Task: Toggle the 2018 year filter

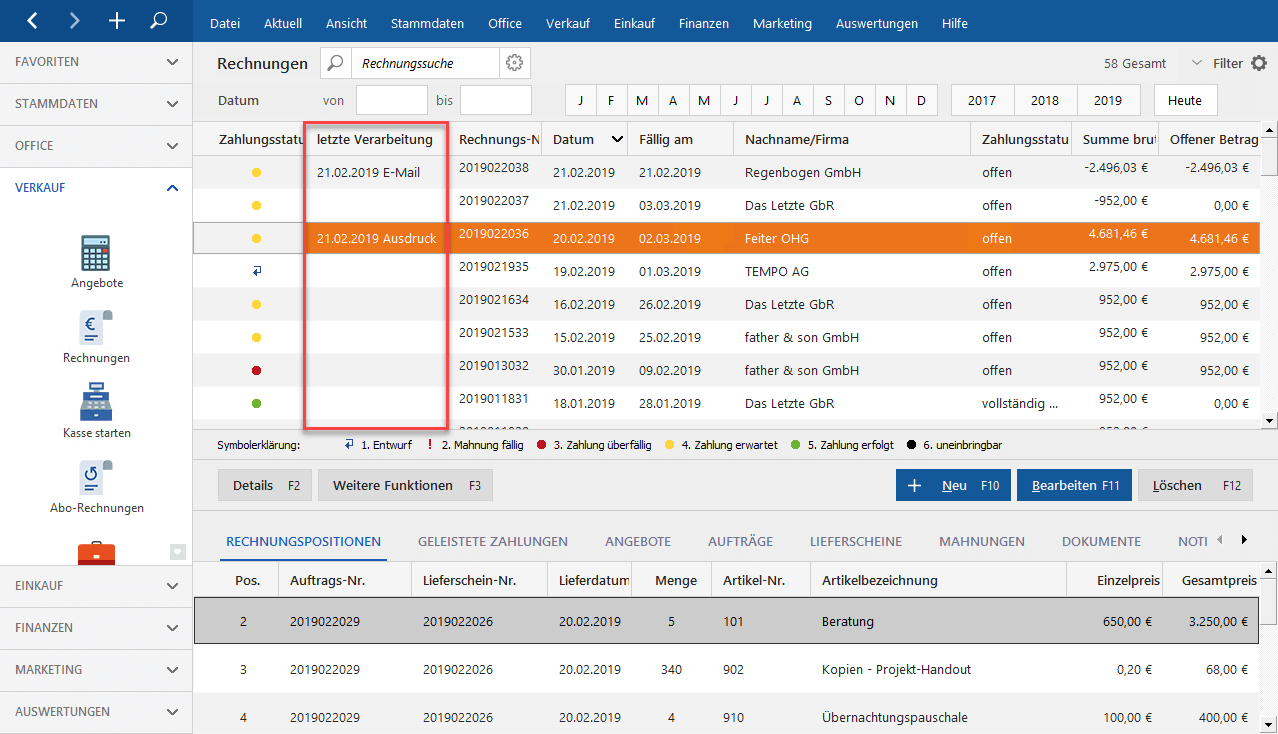Action: 1045,101
